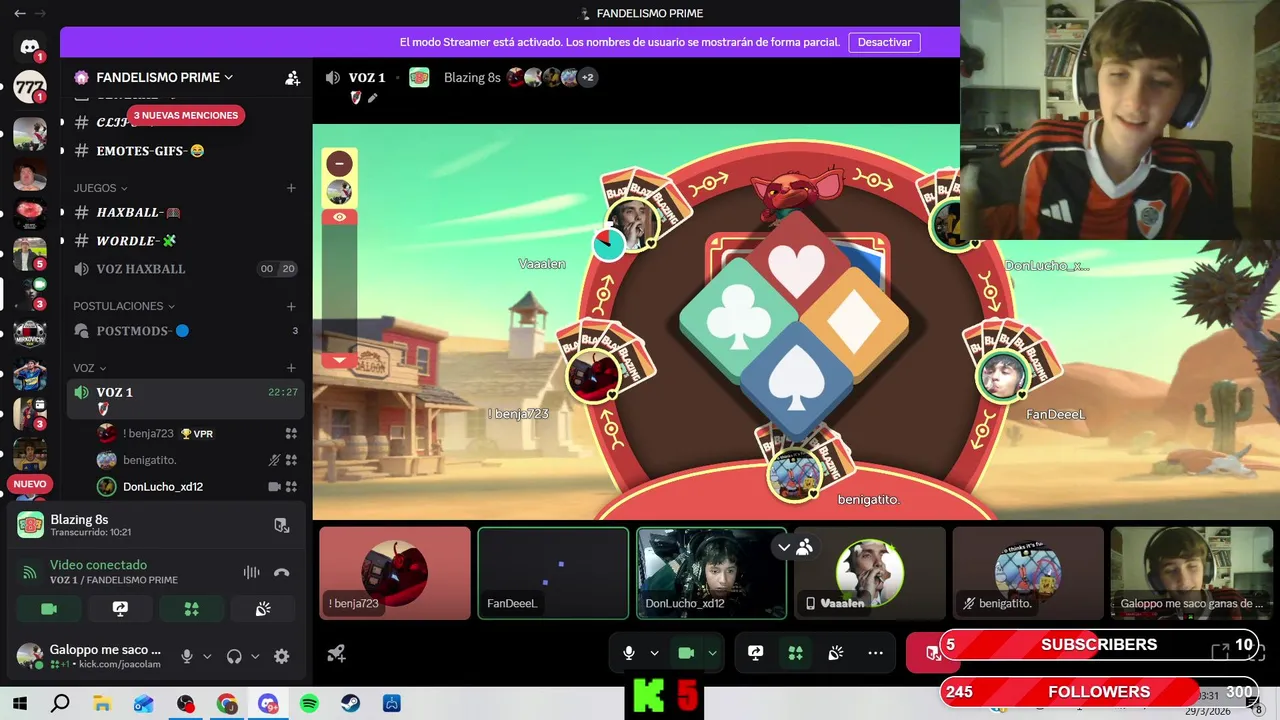Deafen audio with the headphones icon

[234, 656]
